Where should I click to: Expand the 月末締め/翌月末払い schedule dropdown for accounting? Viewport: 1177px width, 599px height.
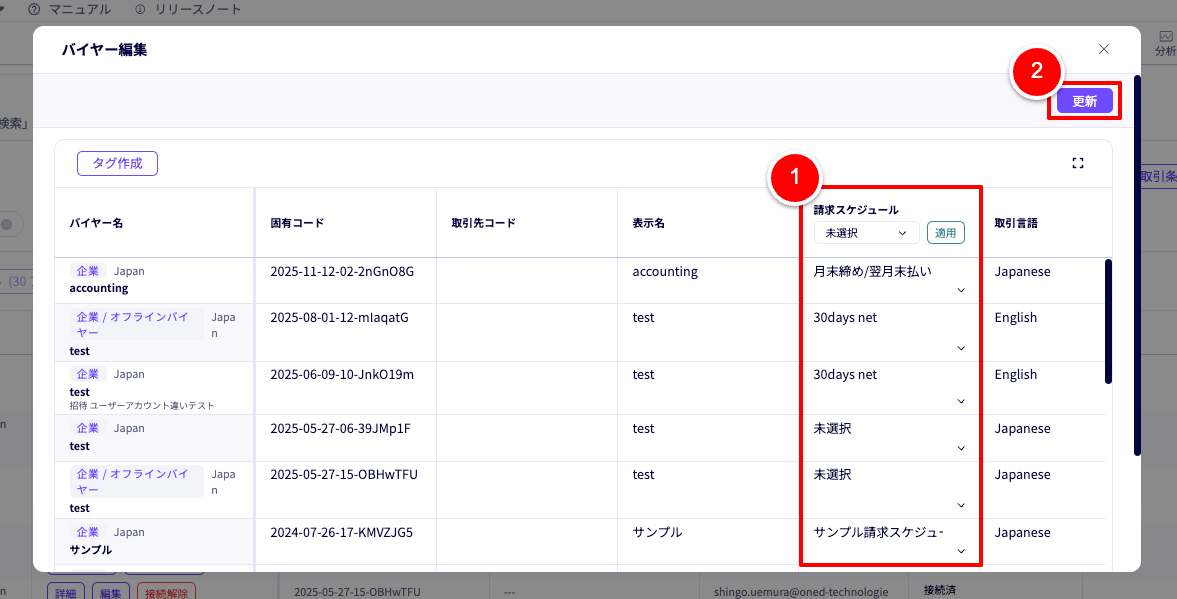coord(960,289)
